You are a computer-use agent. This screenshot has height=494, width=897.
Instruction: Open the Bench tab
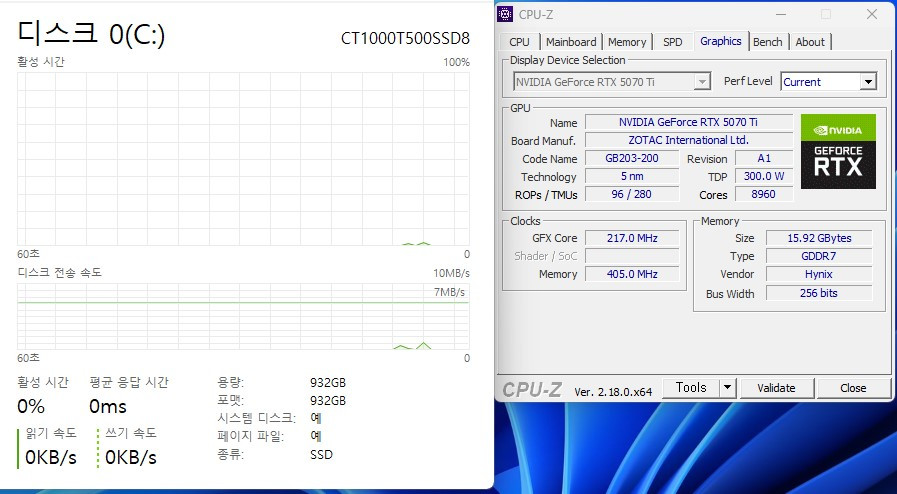[768, 42]
